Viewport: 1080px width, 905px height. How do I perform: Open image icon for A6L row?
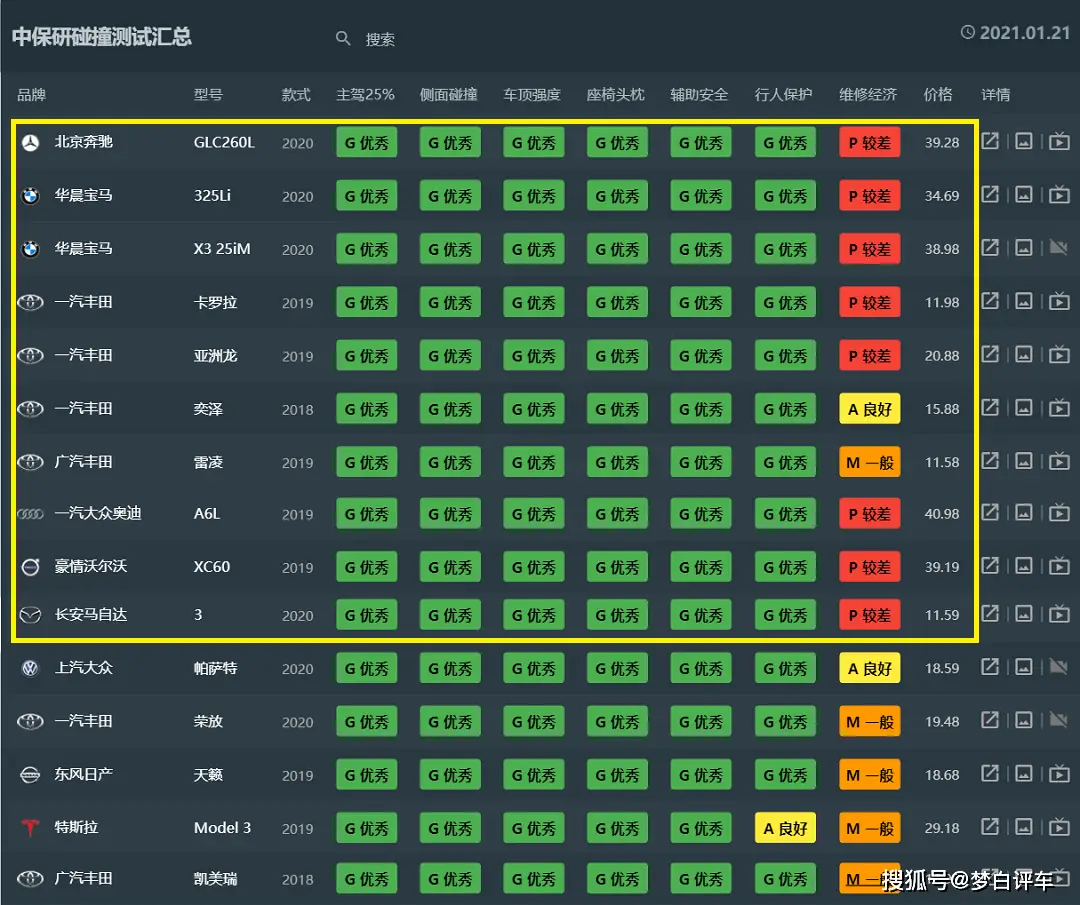pos(1024,512)
